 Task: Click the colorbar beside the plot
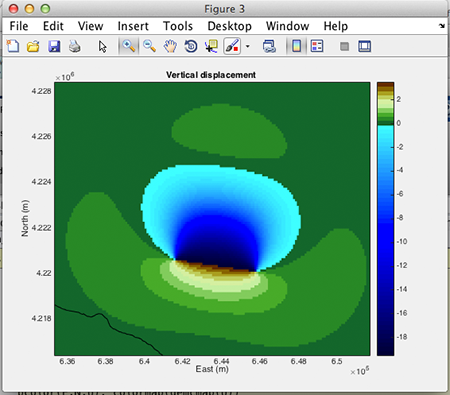(385, 219)
